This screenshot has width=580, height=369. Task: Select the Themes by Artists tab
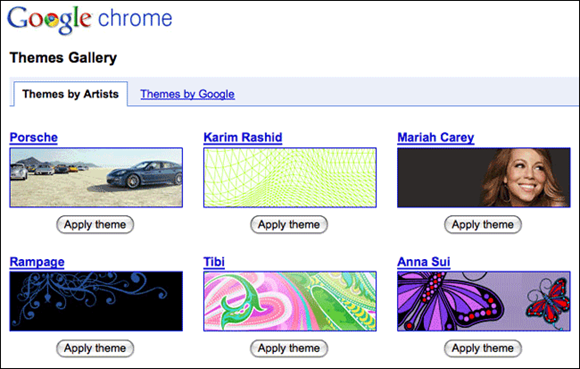pos(71,94)
